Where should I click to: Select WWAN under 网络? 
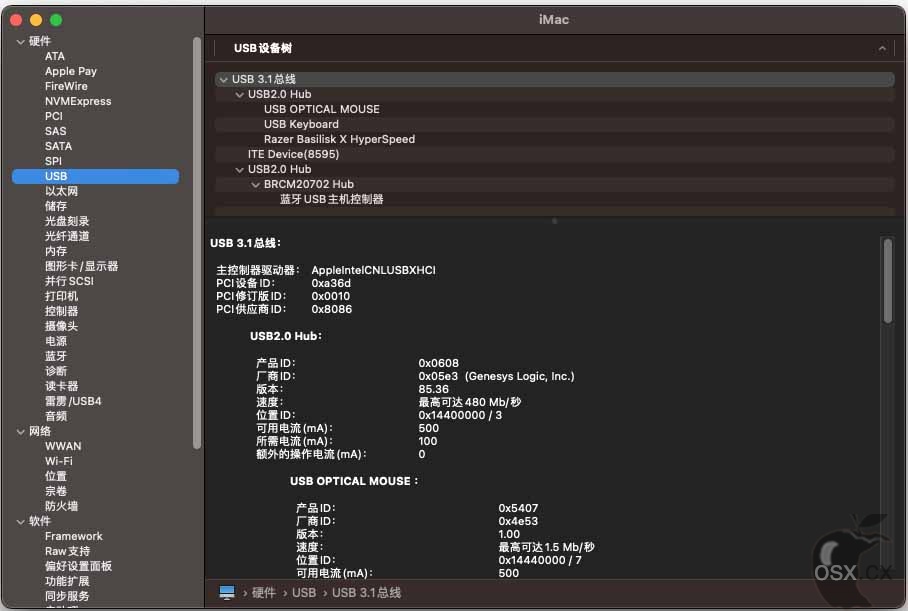63,447
